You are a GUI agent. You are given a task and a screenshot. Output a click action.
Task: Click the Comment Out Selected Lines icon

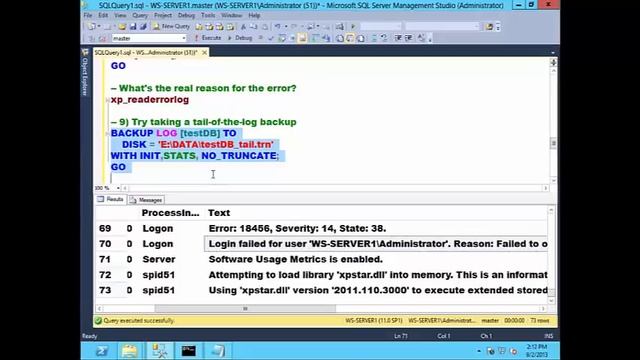click(374, 38)
